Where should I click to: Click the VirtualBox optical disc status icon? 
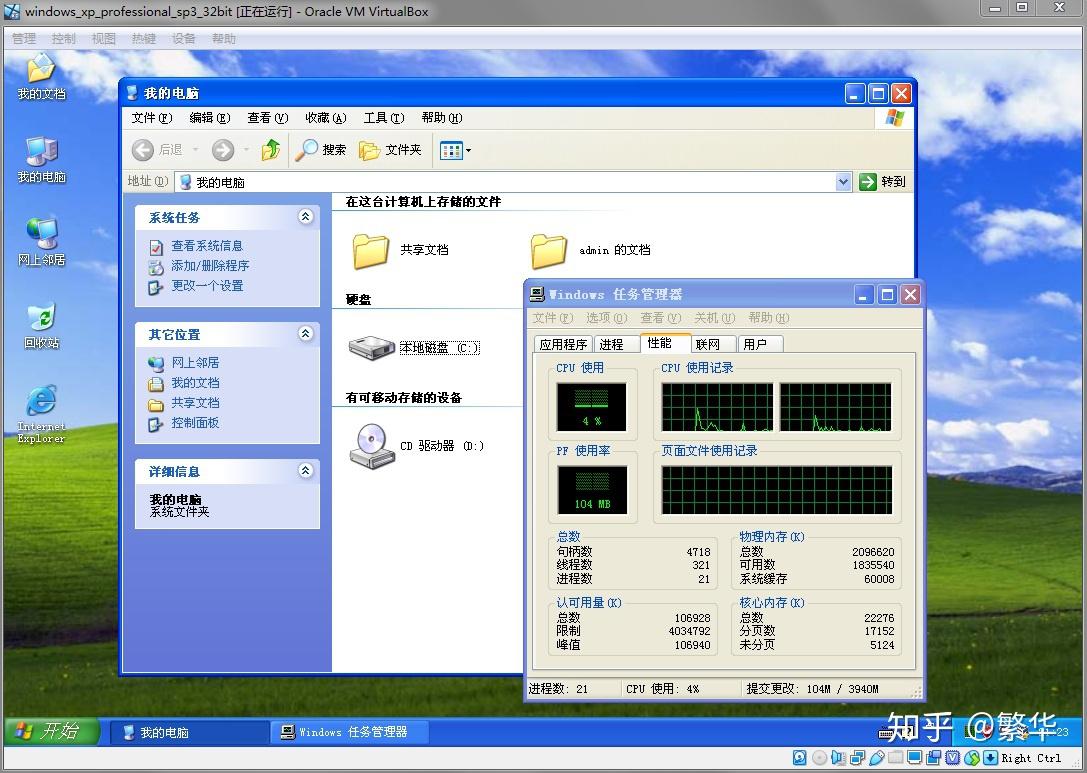[x=819, y=758]
